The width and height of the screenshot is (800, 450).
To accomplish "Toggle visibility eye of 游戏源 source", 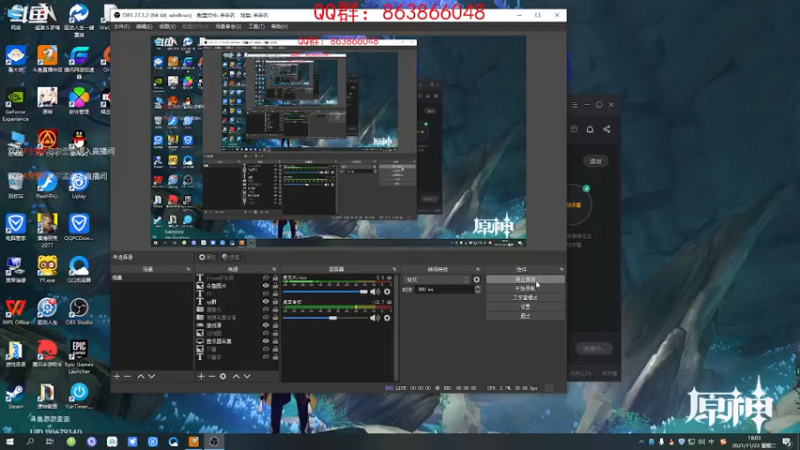I will pyautogui.click(x=266, y=325).
